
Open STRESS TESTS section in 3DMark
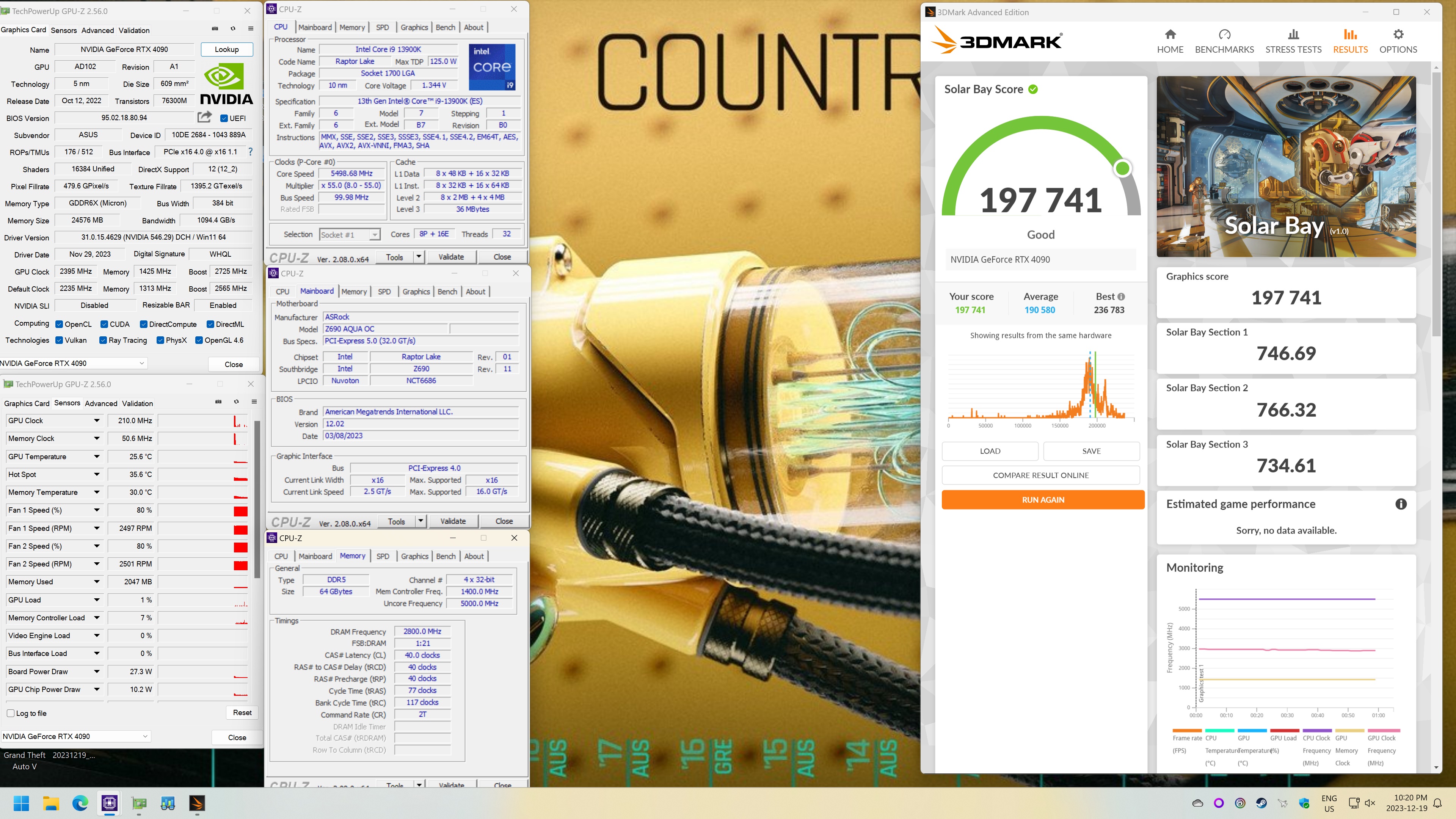pos(1293,42)
